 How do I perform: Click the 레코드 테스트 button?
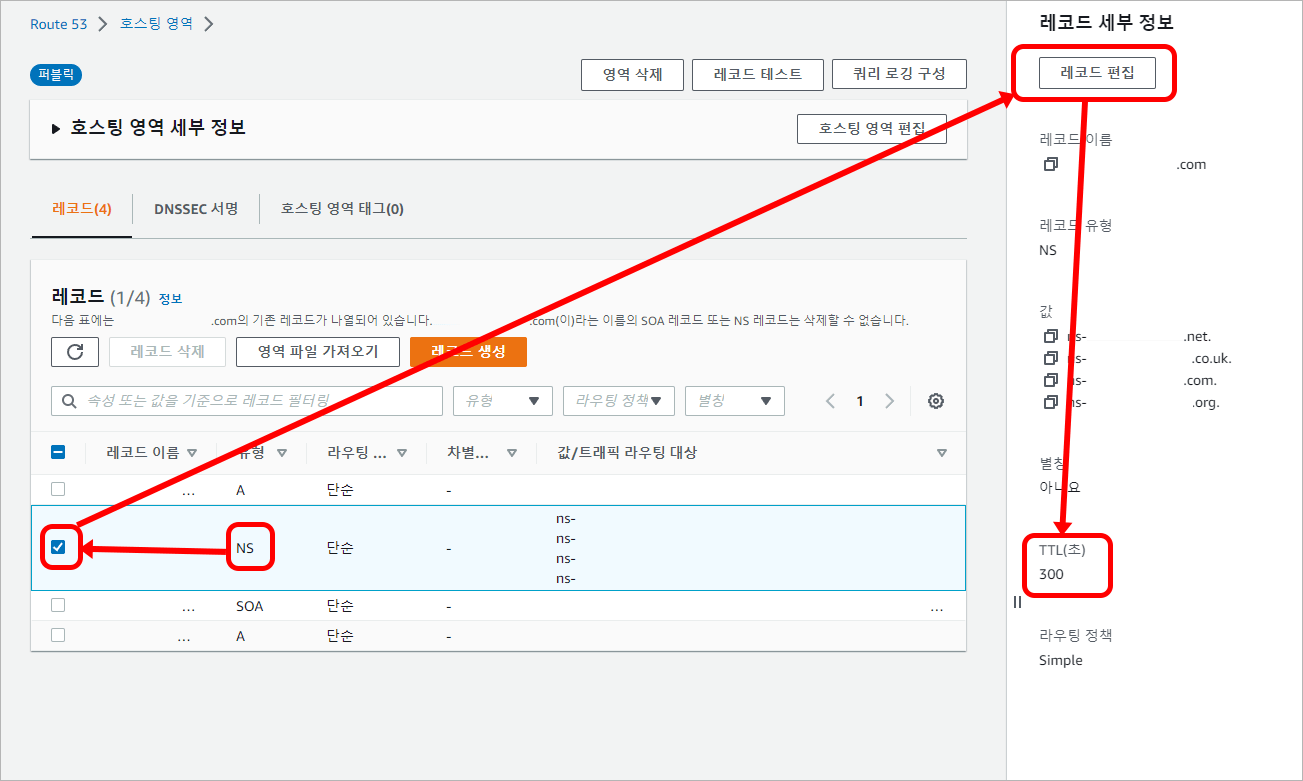pos(758,74)
